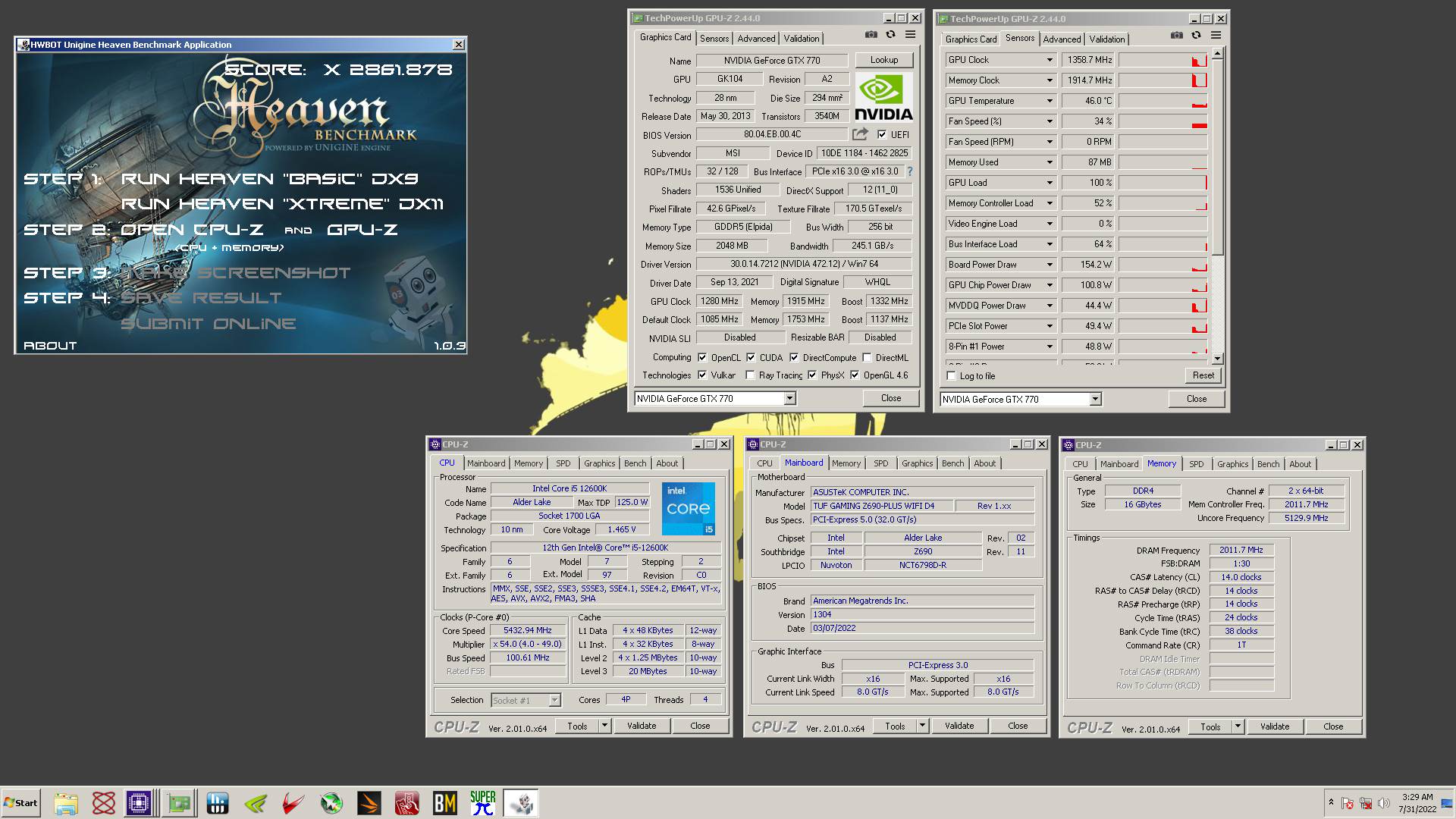Take GPU-Z screenshot with camera icon in Graphics Card window
The image size is (1456, 819).
pyautogui.click(x=871, y=35)
